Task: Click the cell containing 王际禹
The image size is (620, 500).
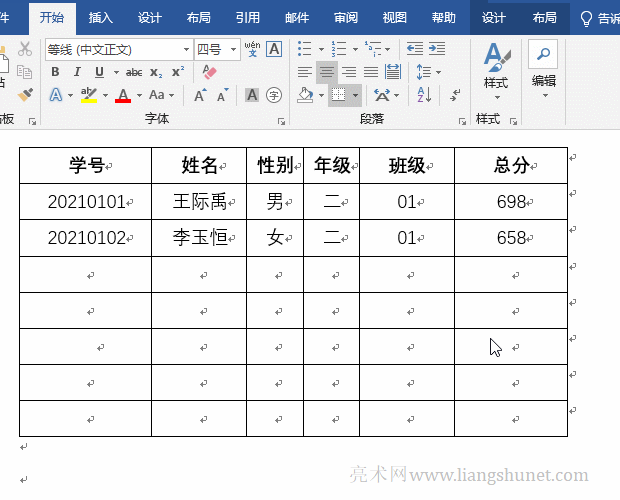Action: pos(199,202)
